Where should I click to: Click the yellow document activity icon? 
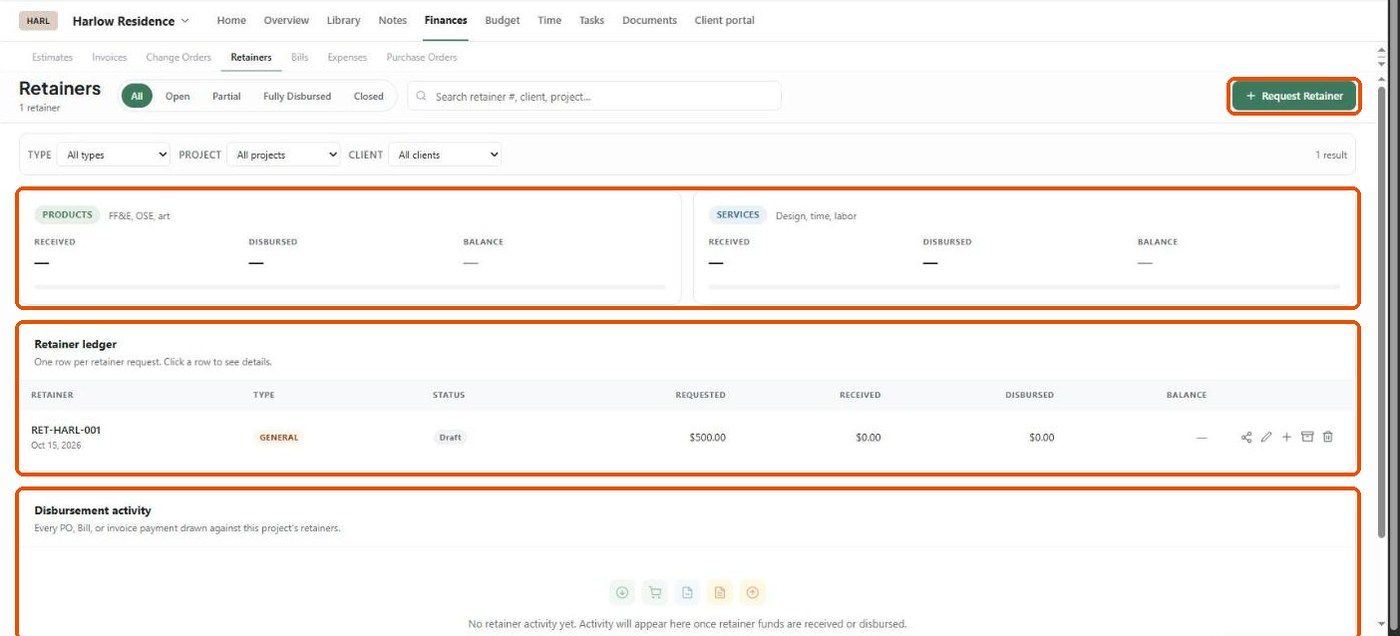click(x=720, y=593)
